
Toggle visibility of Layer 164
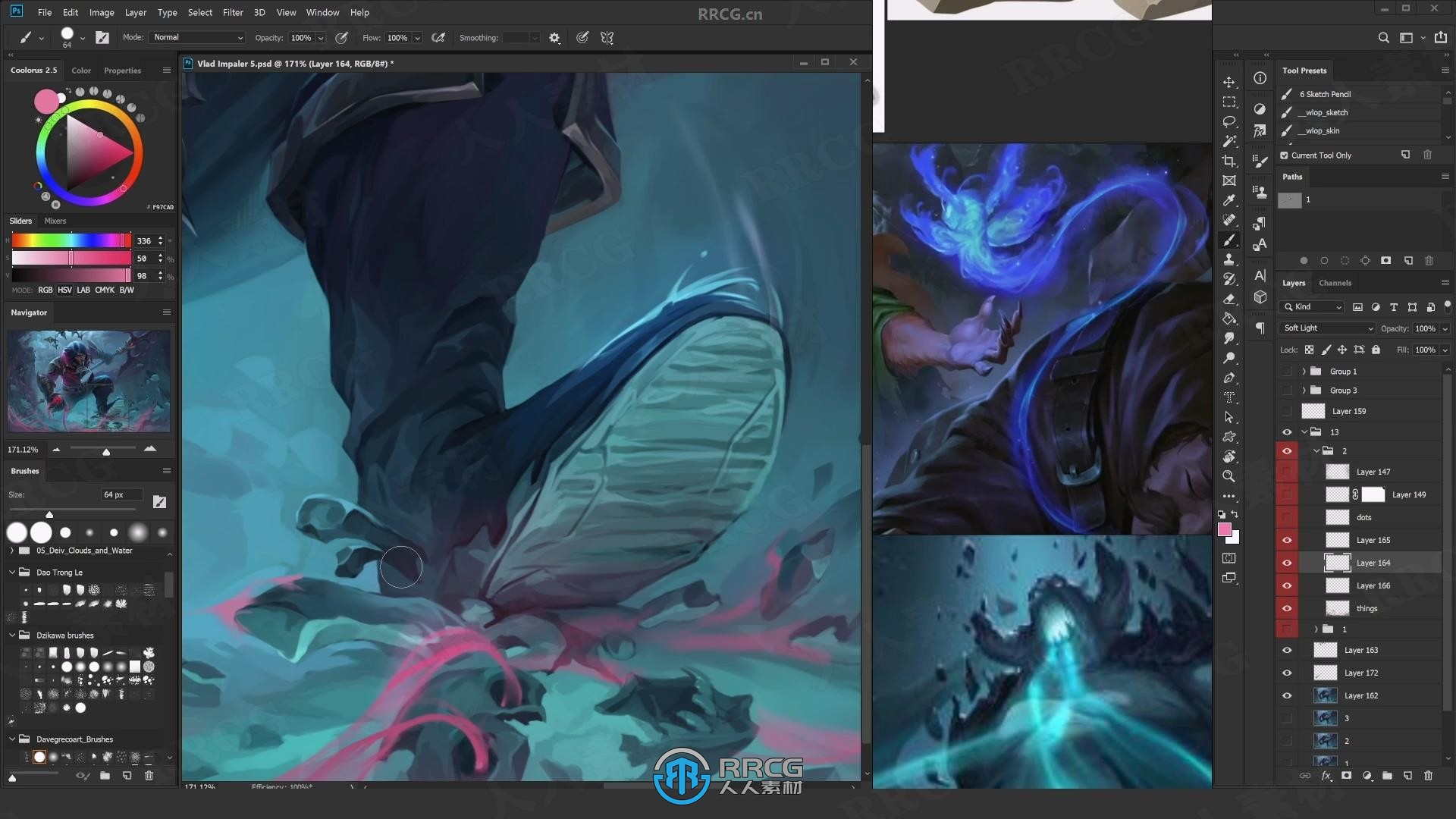coord(1287,563)
